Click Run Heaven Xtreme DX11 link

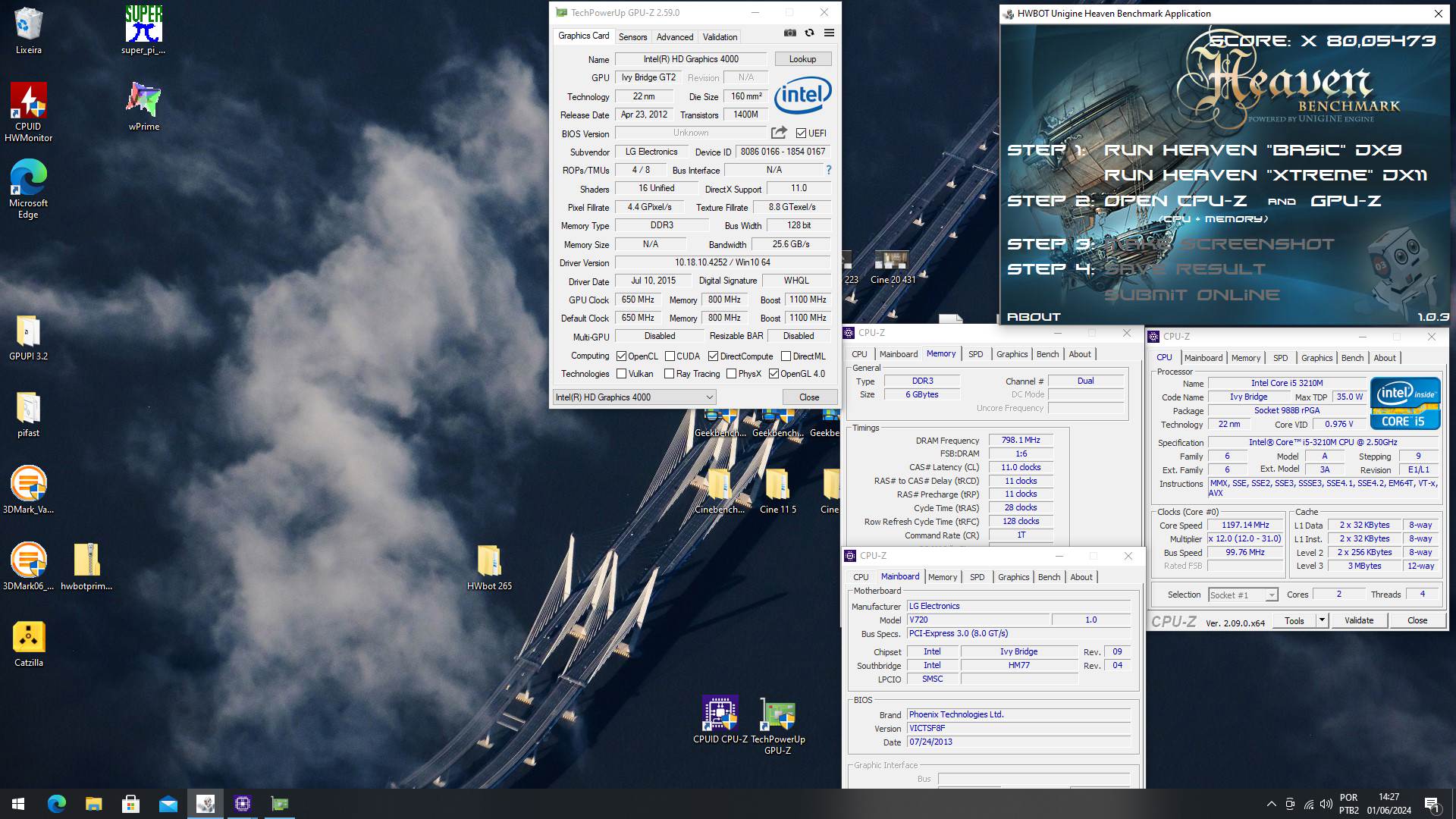(x=1265, y=175)
